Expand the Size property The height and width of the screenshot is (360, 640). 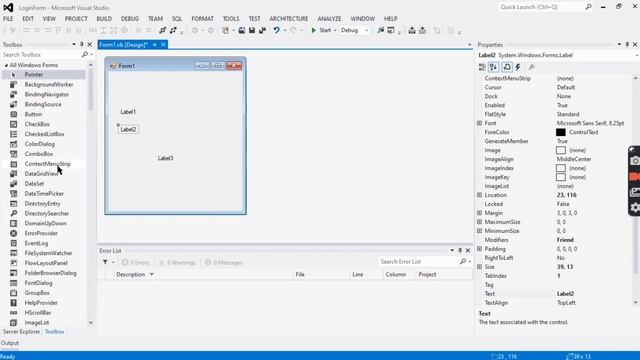tap(480, 267)
